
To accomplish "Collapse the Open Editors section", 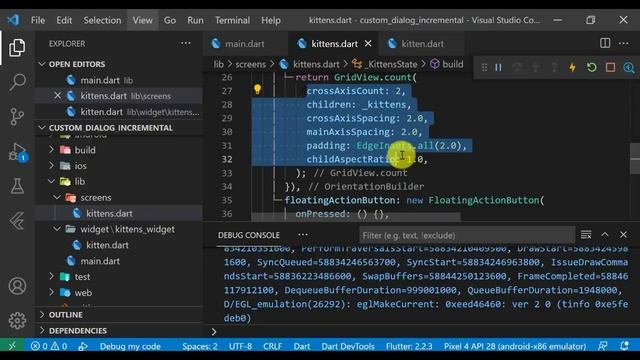I will tap(77, 64).
